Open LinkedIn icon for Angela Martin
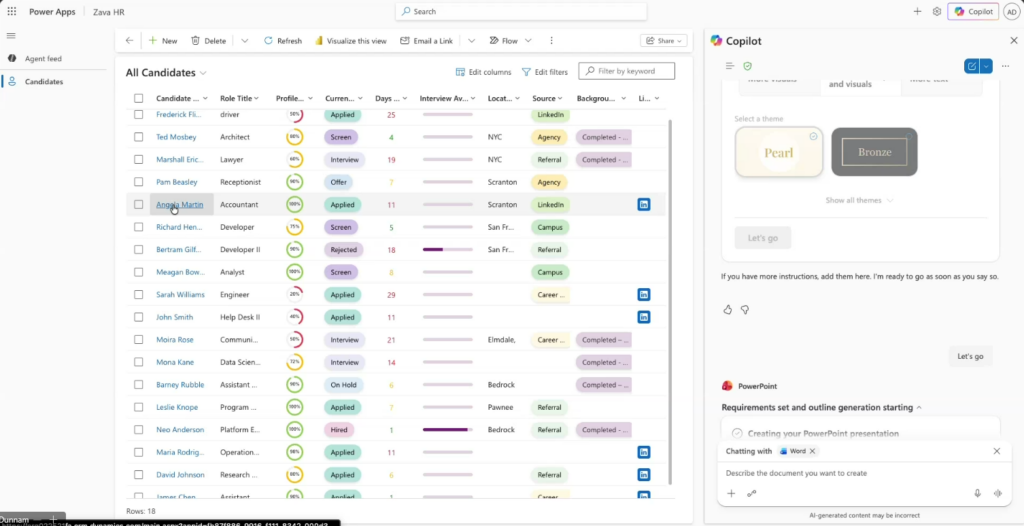 [643, 205]
